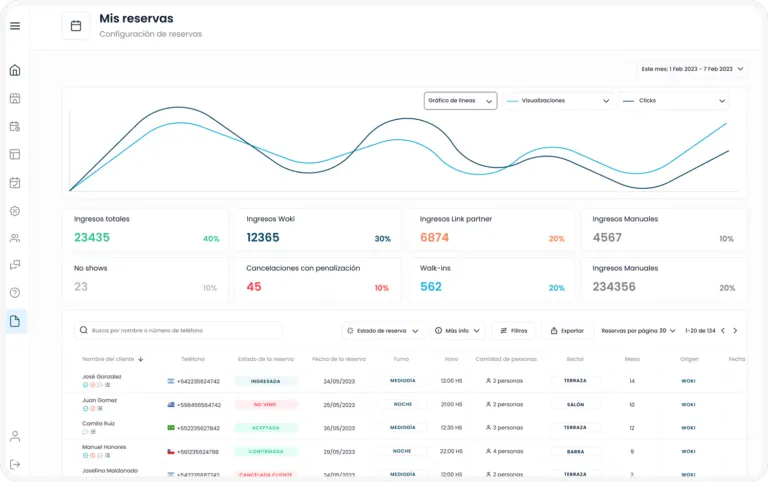Go to the previous page of reservations
Screen dimensions: 768x482
tap(721, 330)
